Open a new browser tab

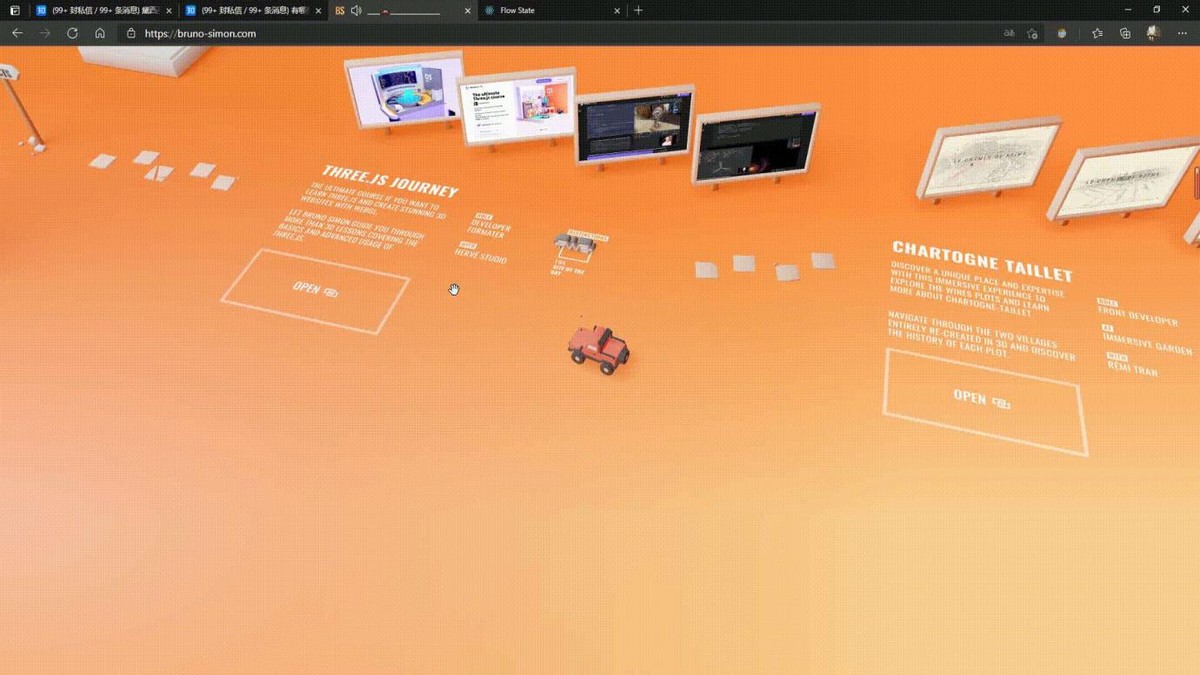639,10
